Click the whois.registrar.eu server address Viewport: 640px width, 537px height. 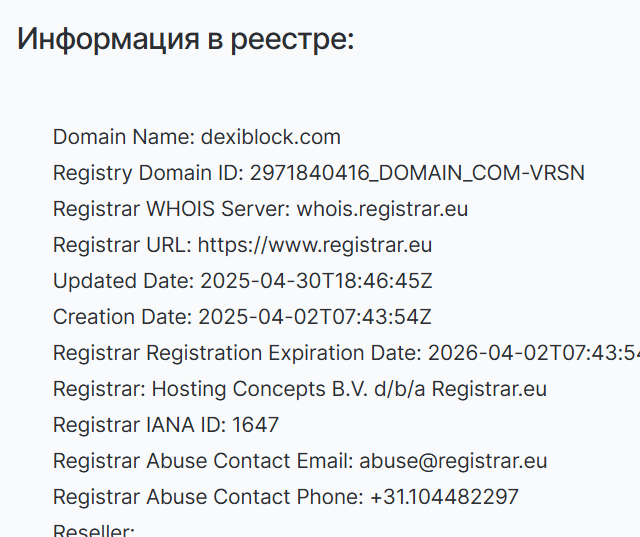pos(382,209)
